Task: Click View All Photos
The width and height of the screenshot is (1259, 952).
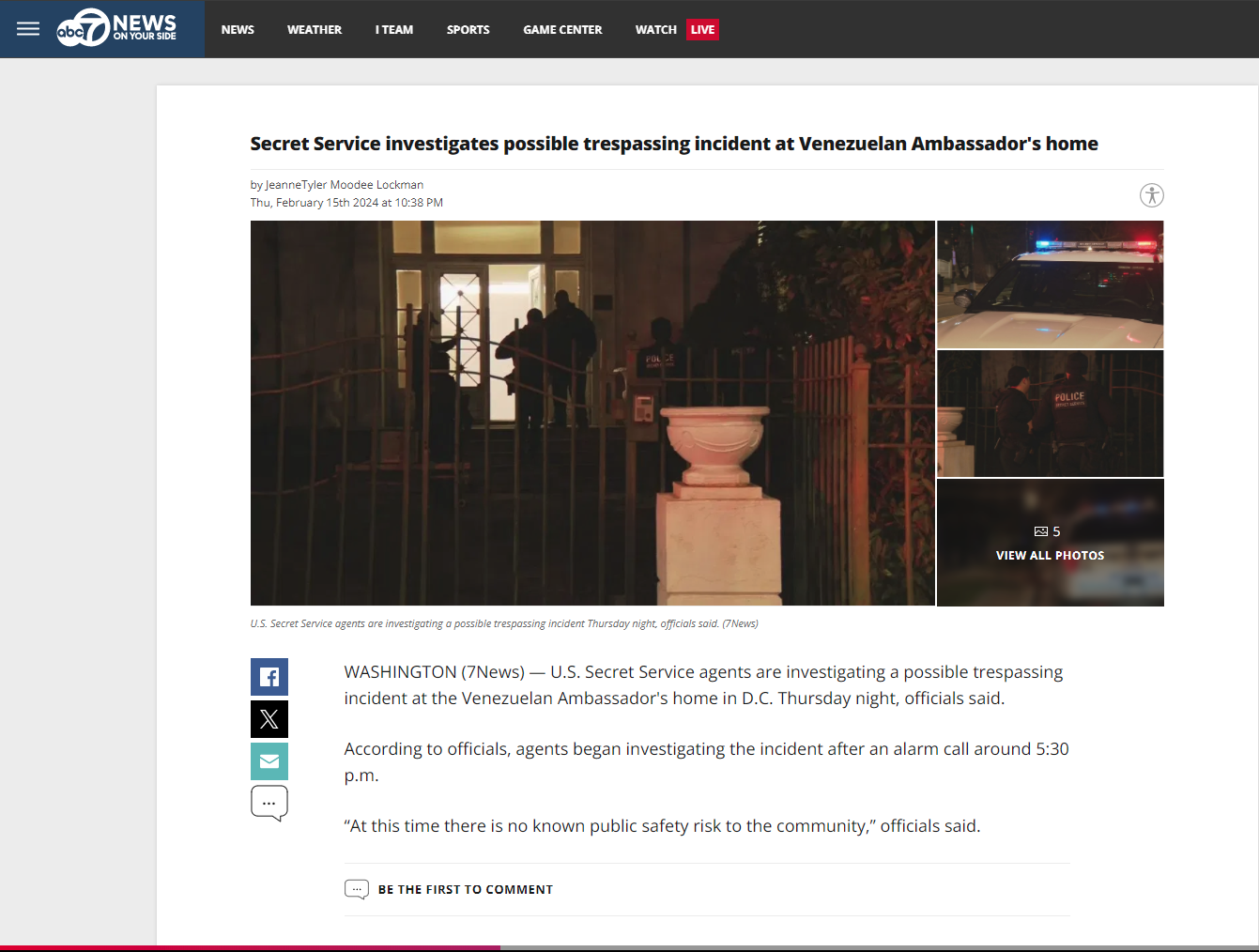Action: pos(1050,556)
